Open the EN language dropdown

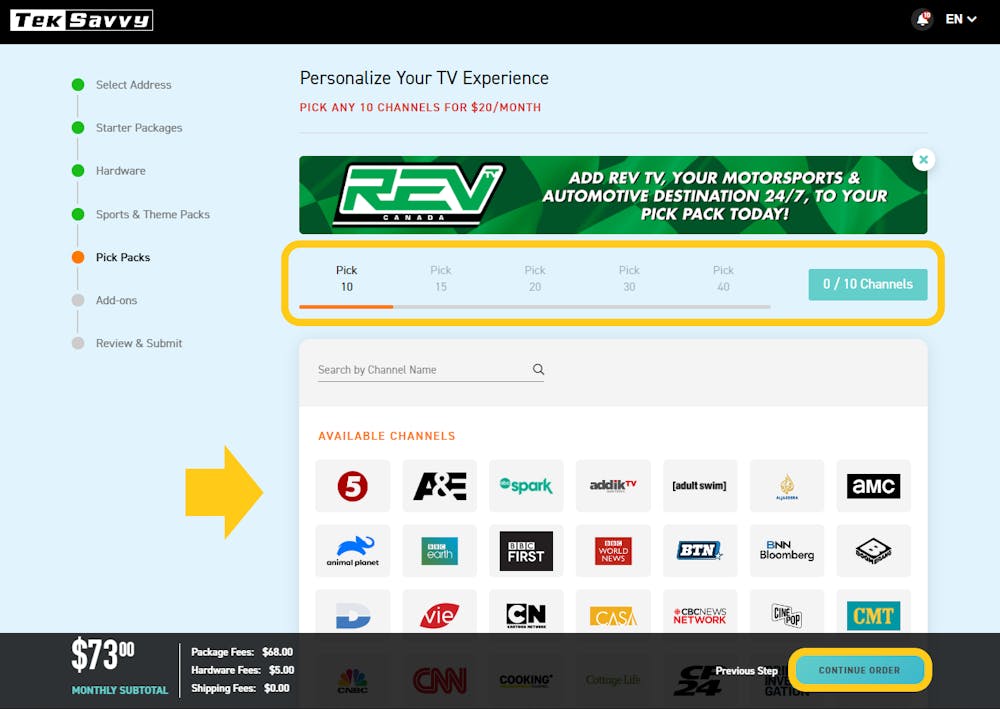pyautogui.click(x=960, y=19)
